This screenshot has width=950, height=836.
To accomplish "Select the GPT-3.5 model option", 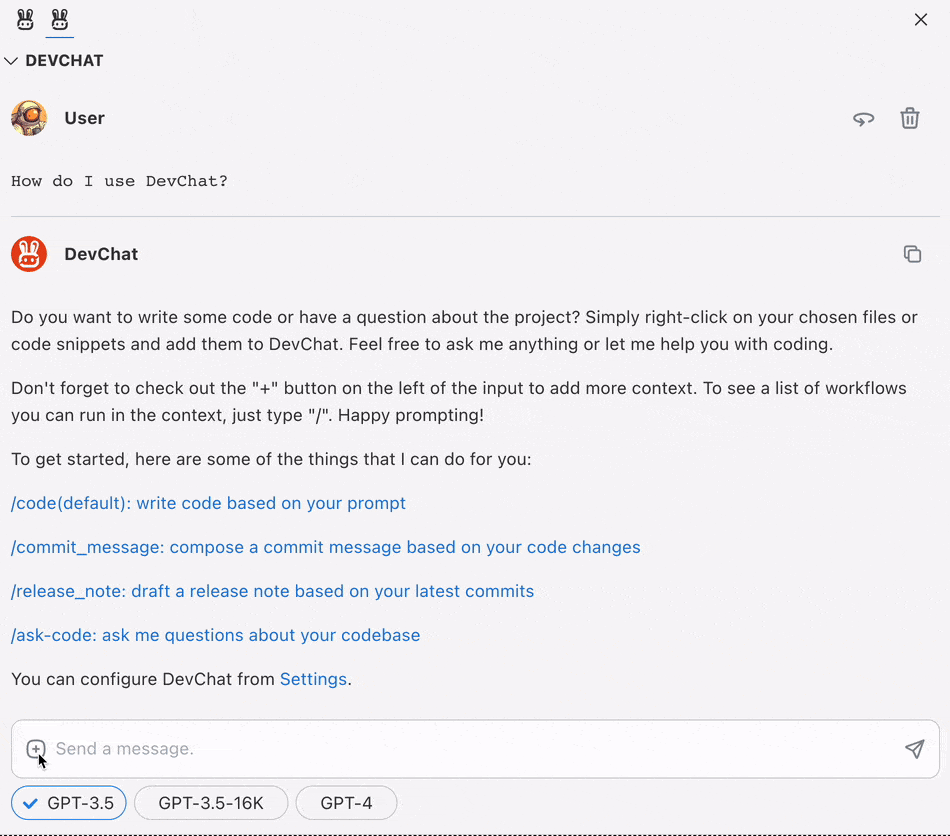I will [69, 803].
